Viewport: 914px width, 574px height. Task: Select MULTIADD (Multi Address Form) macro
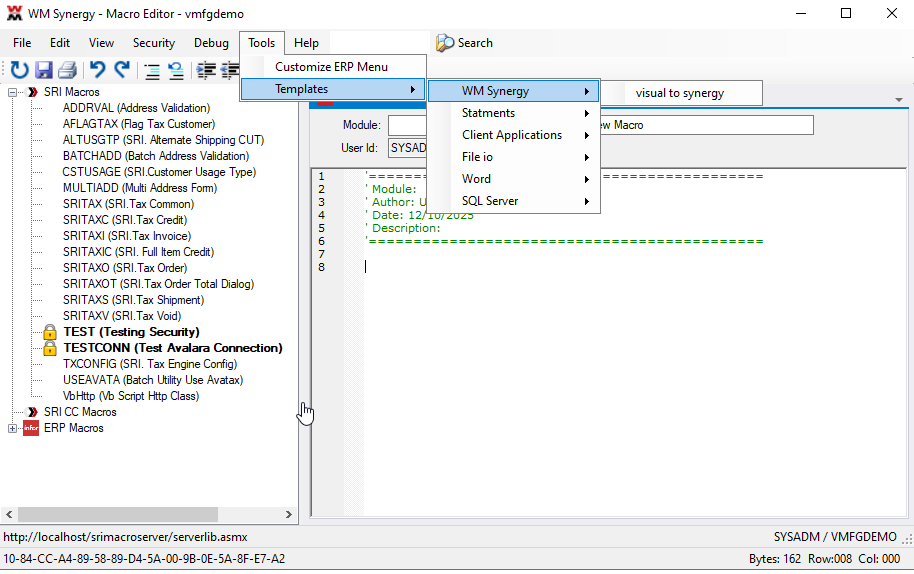coord(140,188)
